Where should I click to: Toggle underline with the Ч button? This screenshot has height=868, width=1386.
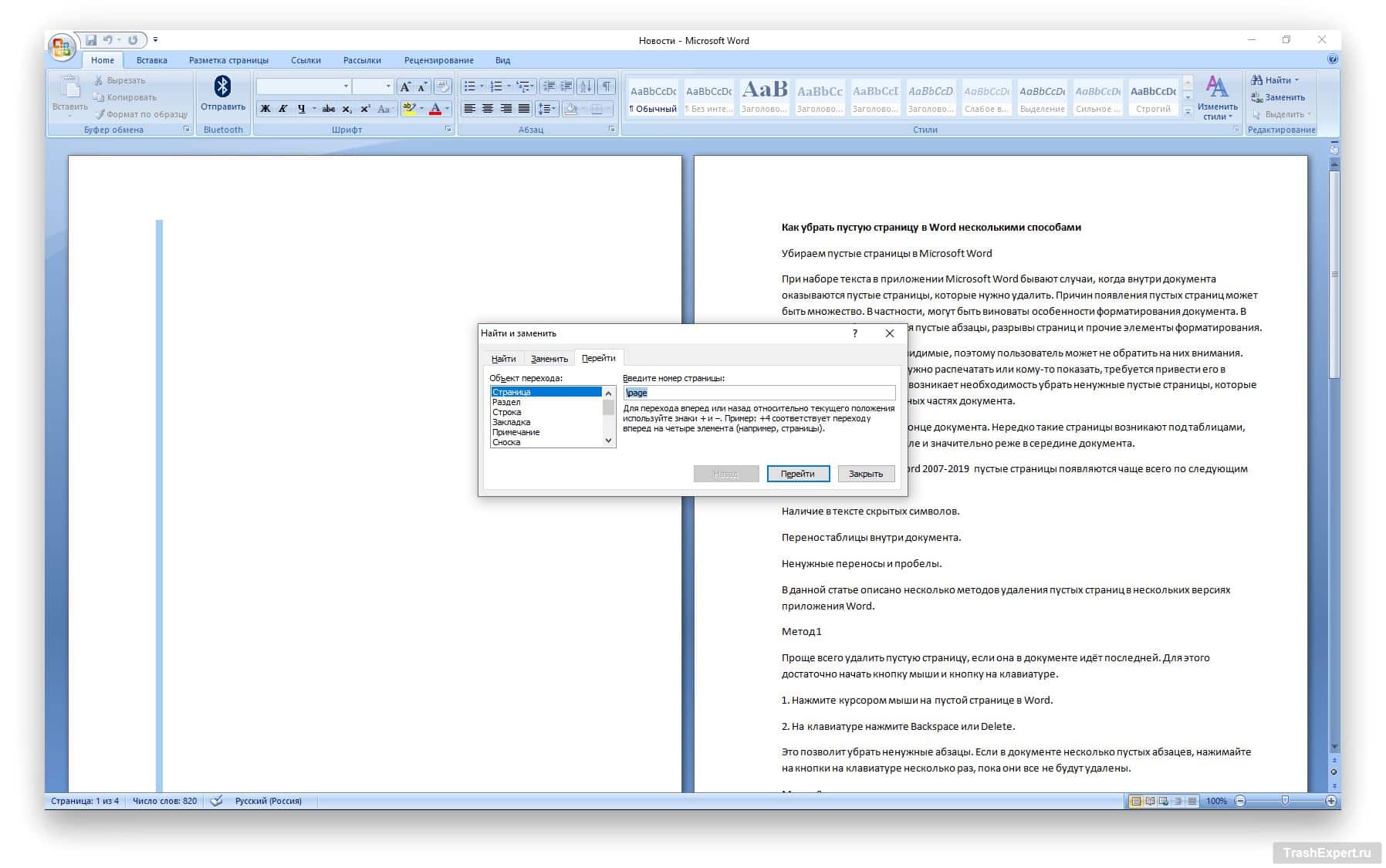(x=301, y=109)
